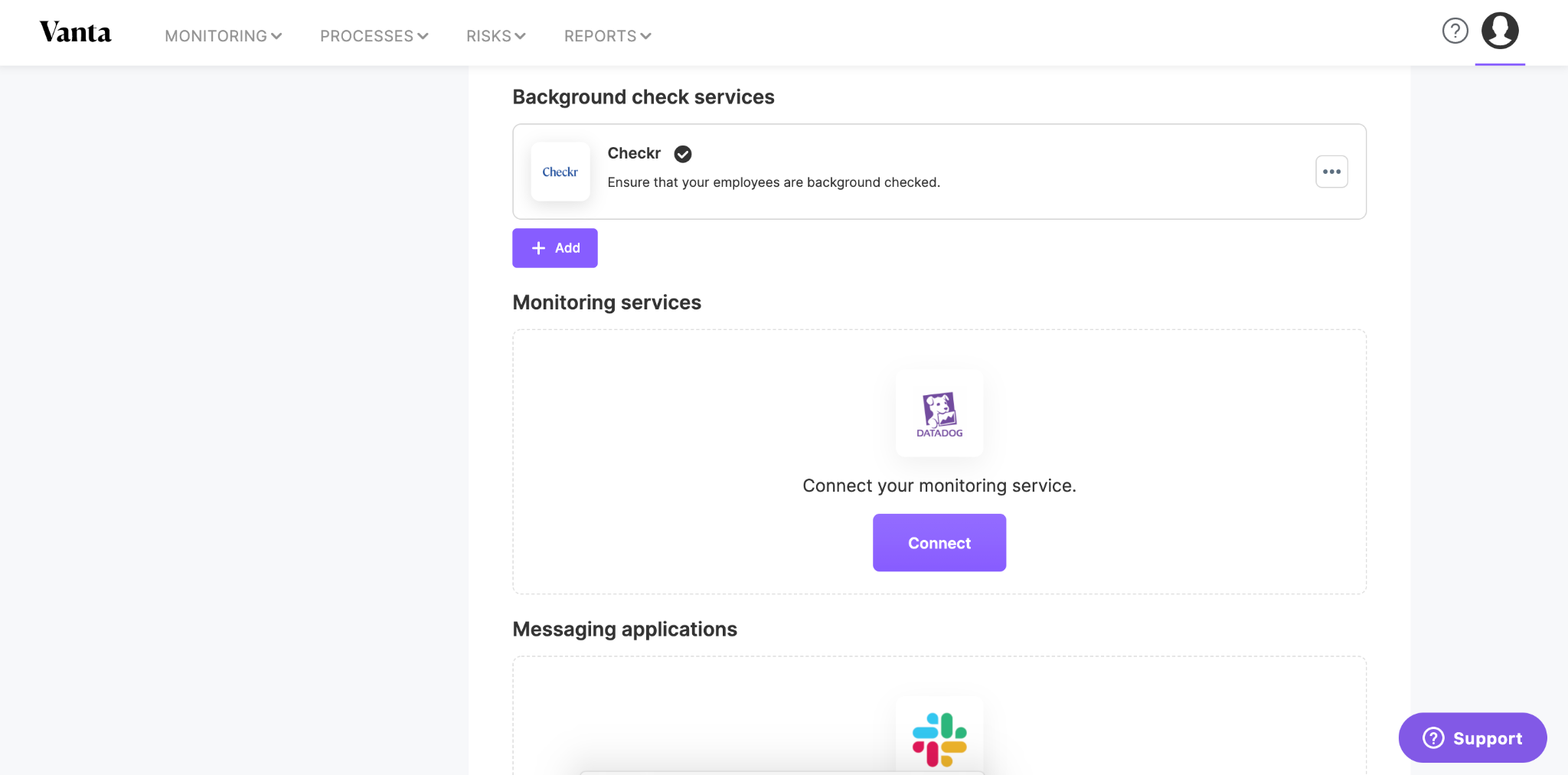Image resolution: width=1568 pixels, height=775 pixels.
Task: Connect the Datadog monitoring service
Action: (x=939, y=543)
